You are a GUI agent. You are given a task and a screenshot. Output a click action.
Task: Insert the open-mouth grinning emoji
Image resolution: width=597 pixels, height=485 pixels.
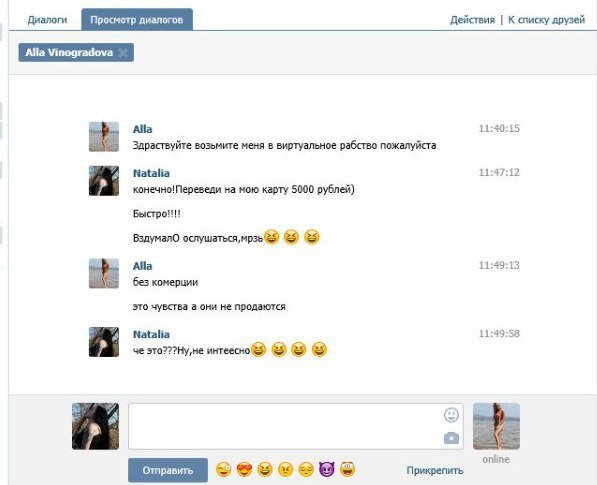(x=347, y=469)
